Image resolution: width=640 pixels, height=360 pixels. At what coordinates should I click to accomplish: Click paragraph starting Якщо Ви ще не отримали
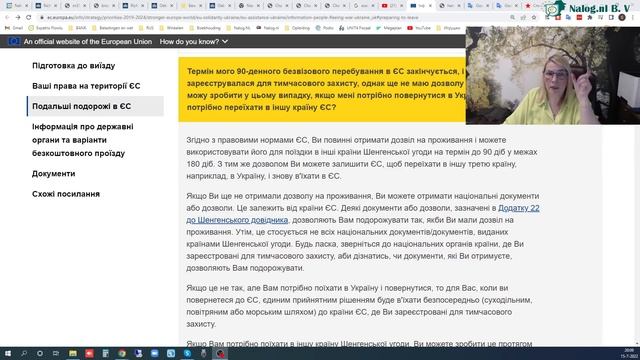pyautogui.click(x=363, y=232)
